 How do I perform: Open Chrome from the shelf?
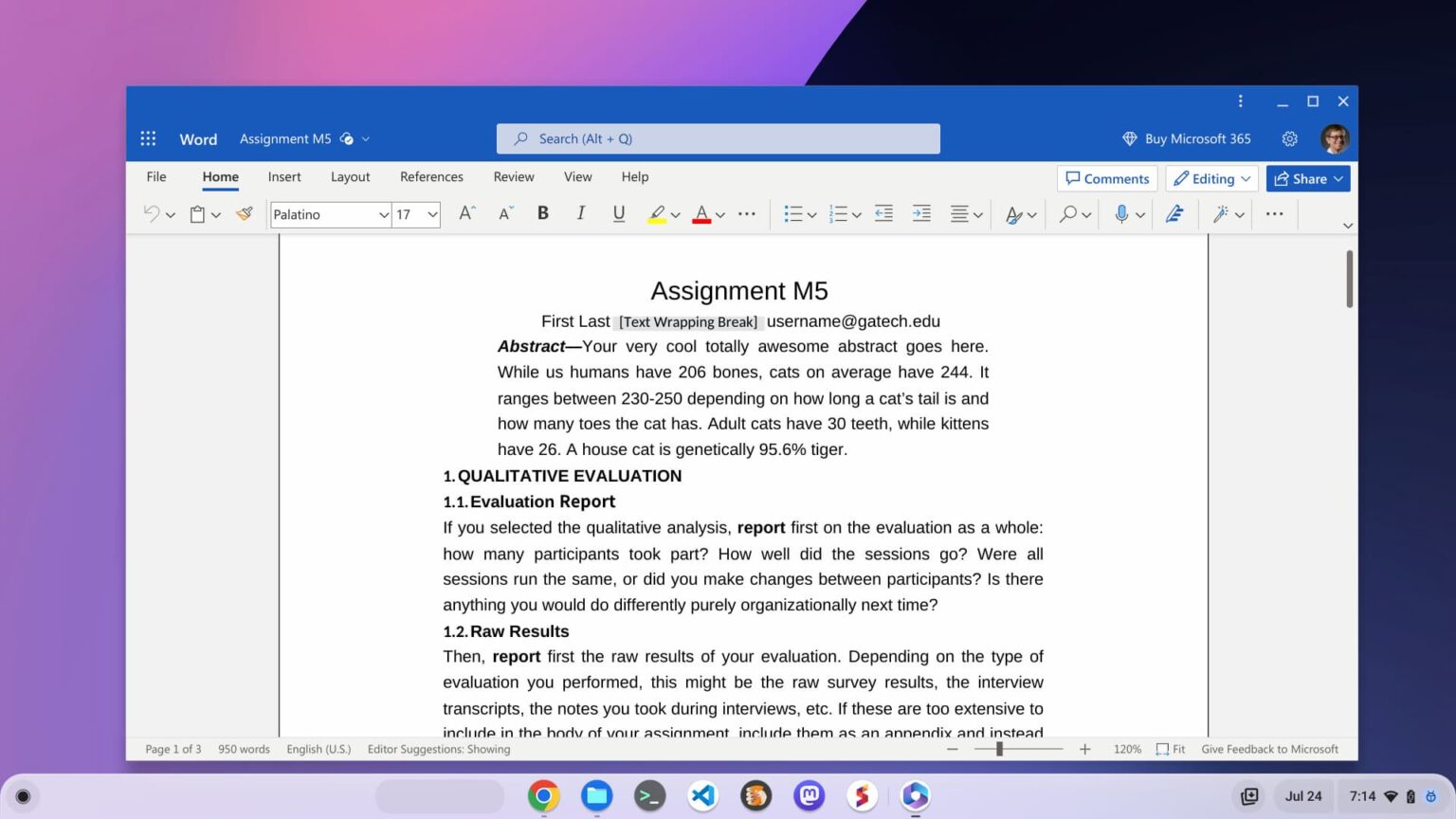[543, 796]
